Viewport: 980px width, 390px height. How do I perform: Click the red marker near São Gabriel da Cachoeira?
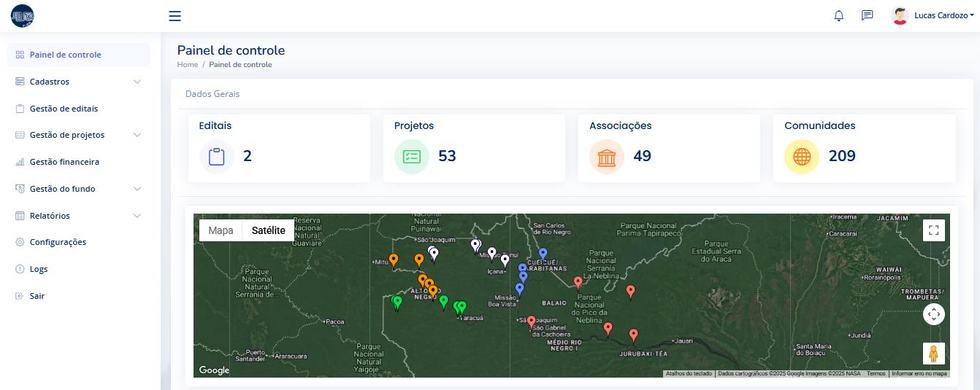pos(531,321)
